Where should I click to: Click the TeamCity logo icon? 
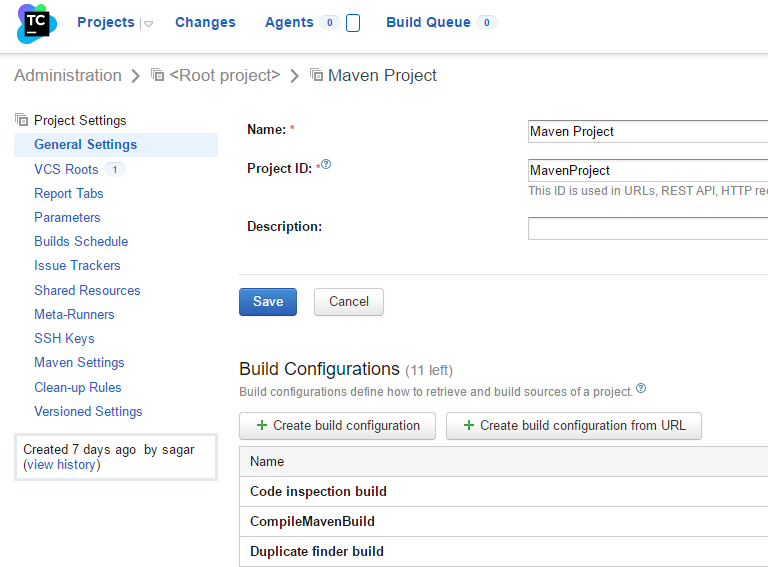36,24
